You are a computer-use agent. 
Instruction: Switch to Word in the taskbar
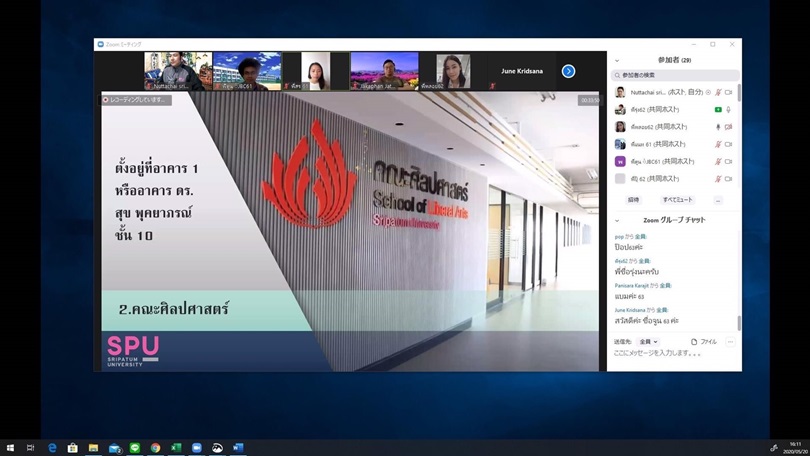pyautogui.click(x=238, y=448)
